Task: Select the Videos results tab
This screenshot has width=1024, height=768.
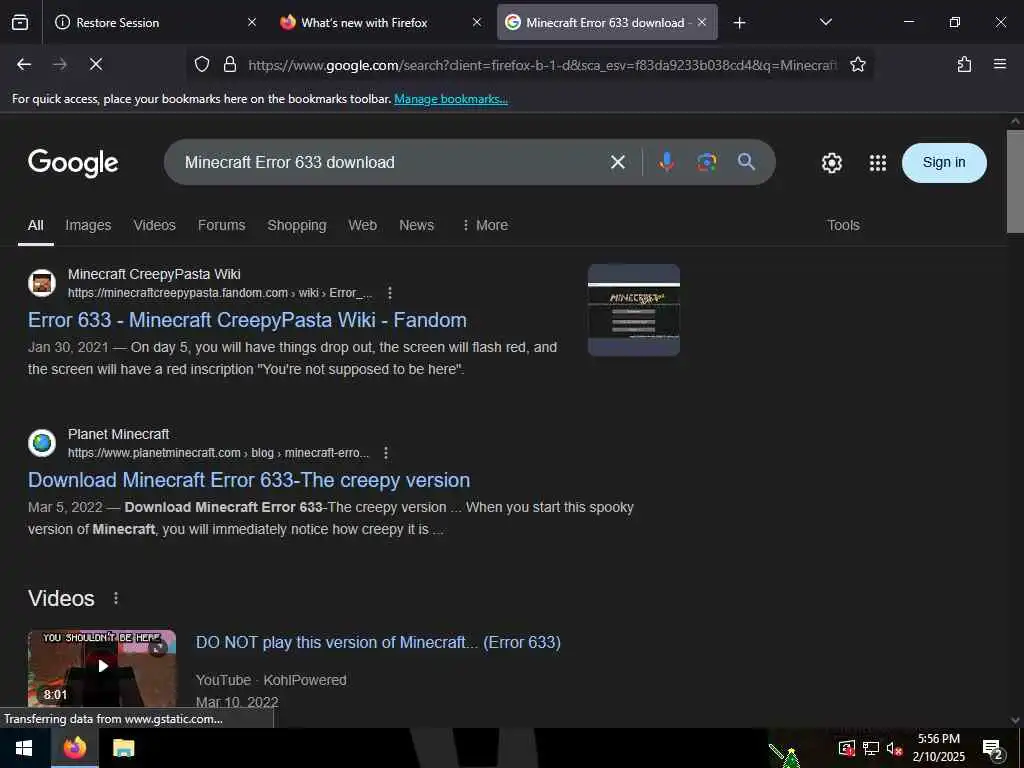Action: 155,225
